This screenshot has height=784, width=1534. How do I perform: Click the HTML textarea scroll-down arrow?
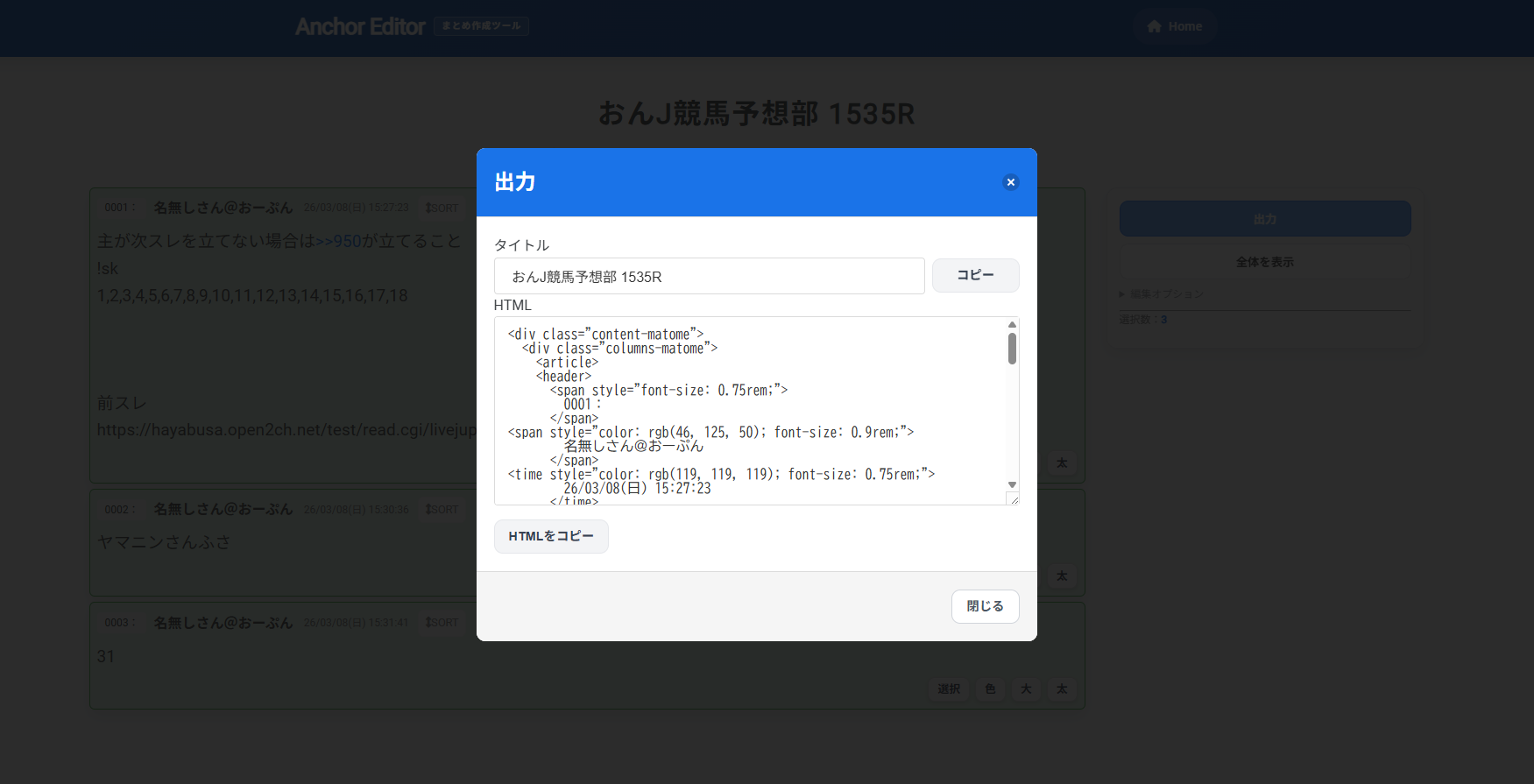coord(1012,484)
